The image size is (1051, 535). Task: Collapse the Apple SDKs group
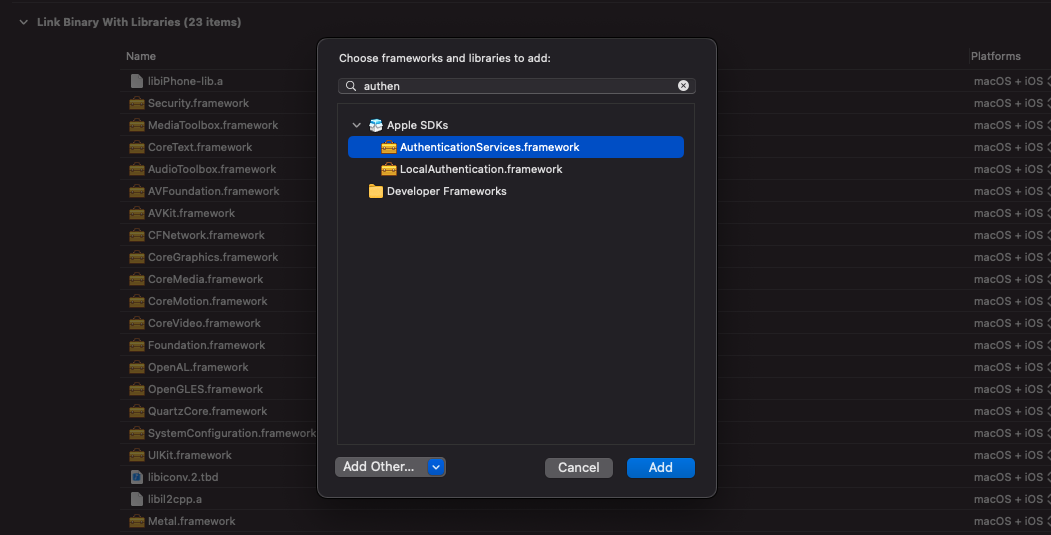[x=357, y=125]
